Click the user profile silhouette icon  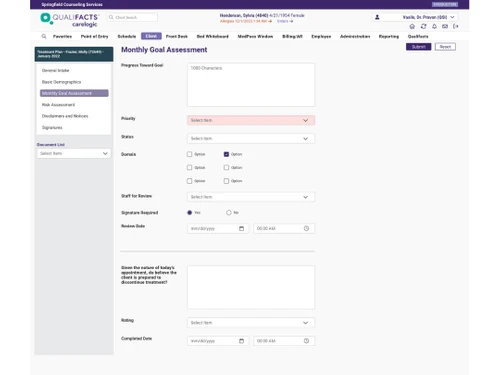pos(377,17)
